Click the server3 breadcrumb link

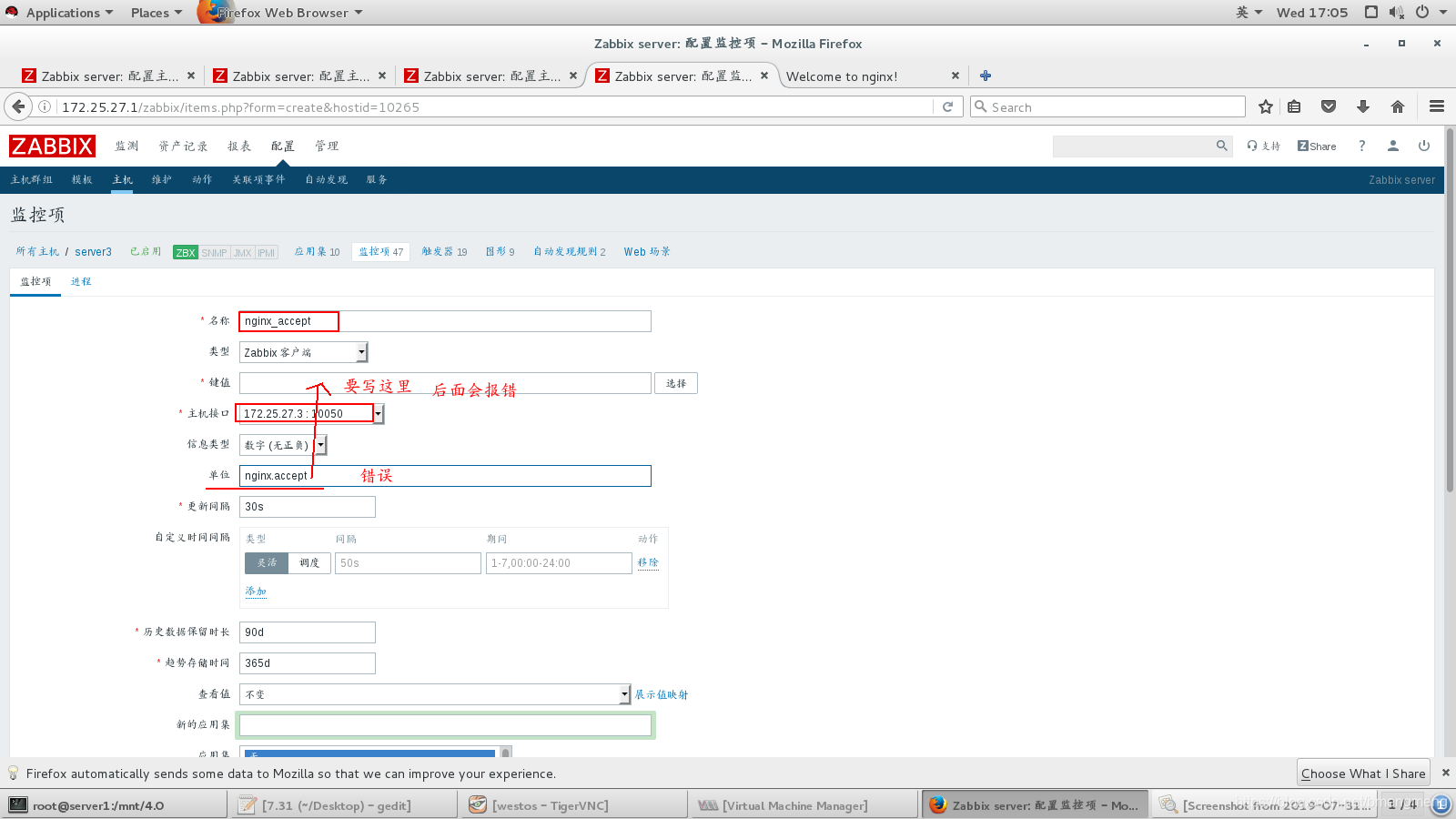pos(93,252)
